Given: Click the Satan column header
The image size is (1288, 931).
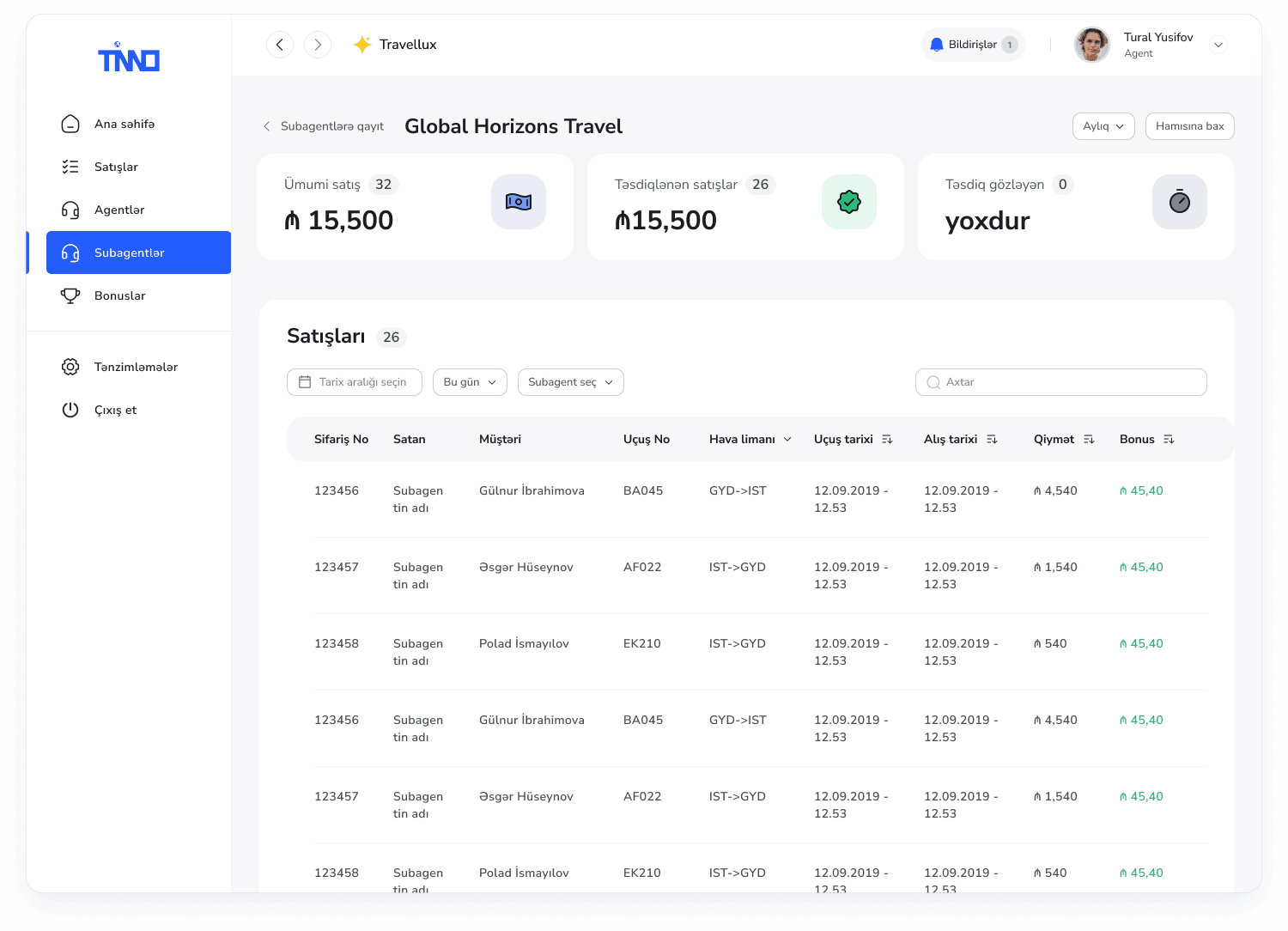Looking at the screenshot, I should (x=410, y=439).
